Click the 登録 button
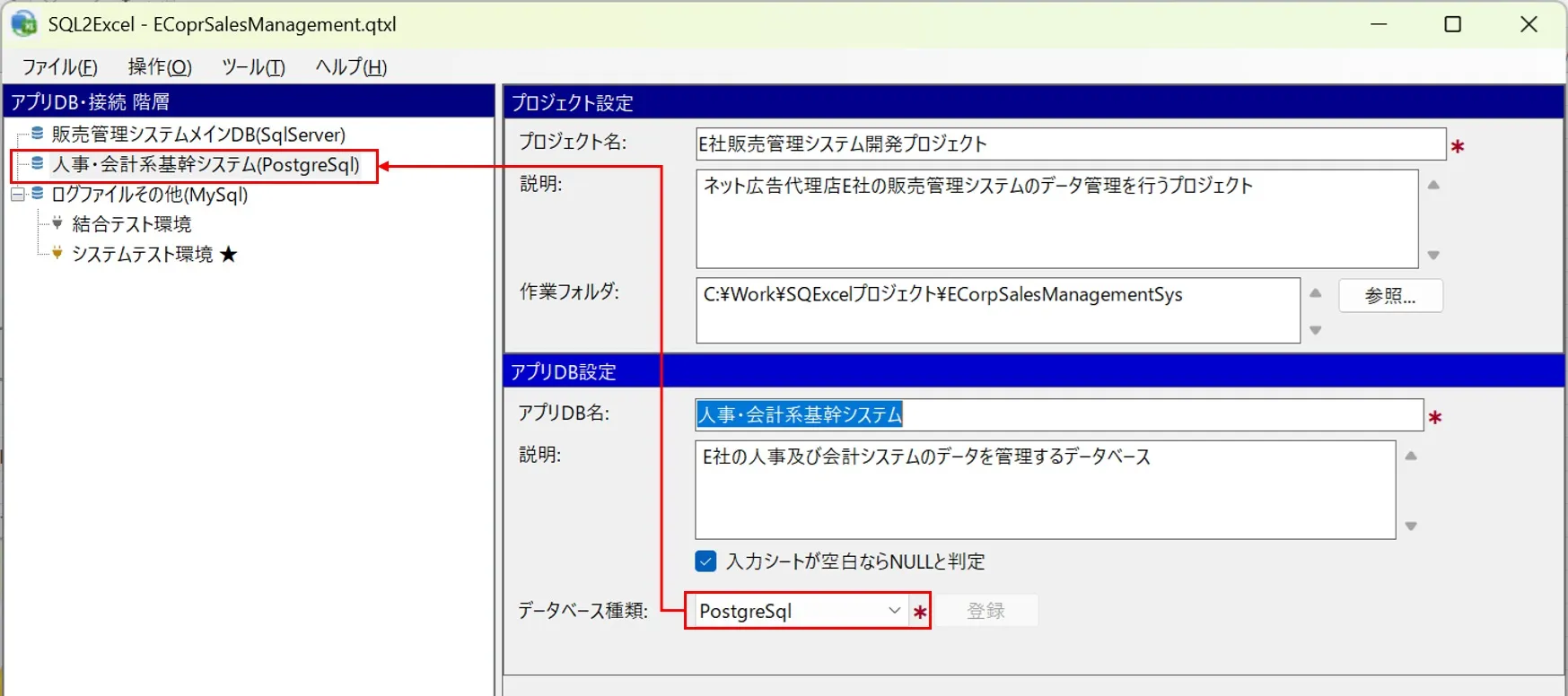Image resolution: width=1568 pixels, height=696 pixels. 985,611
